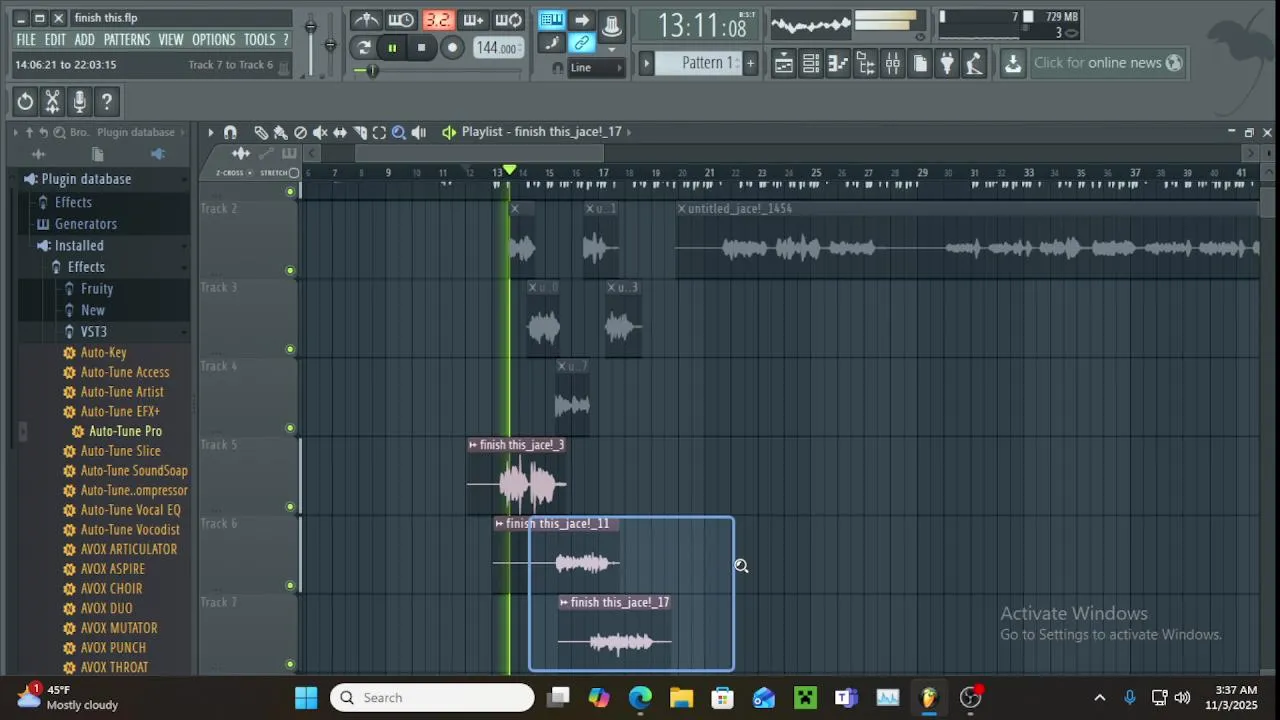Toggle typing keyboard to piano icon

pyautogui.click(x=551, y=20)
